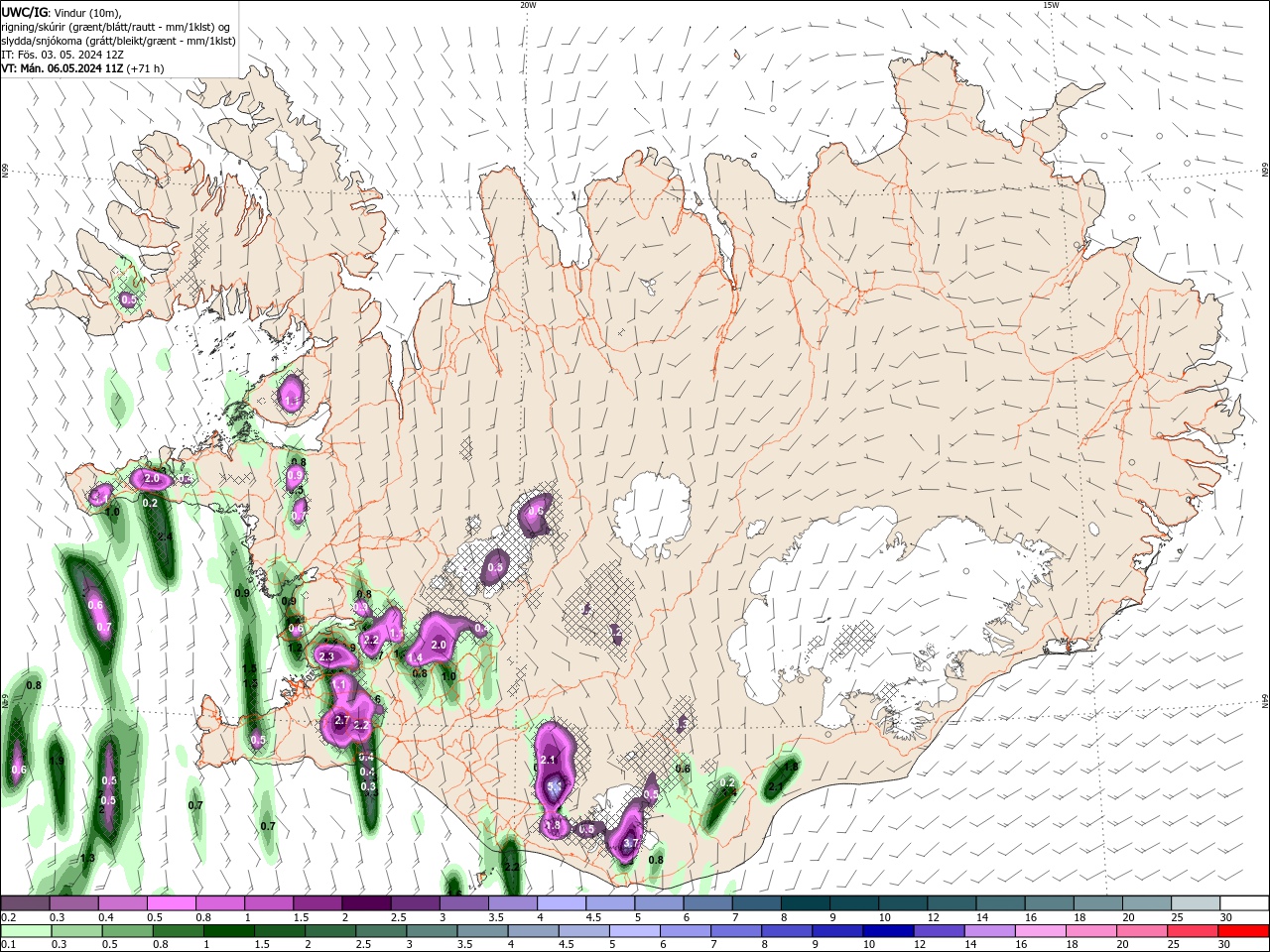Select the bright pink 0.5 snow swatch
Screen dimensions: 1270x952
[x=171, y=903]
